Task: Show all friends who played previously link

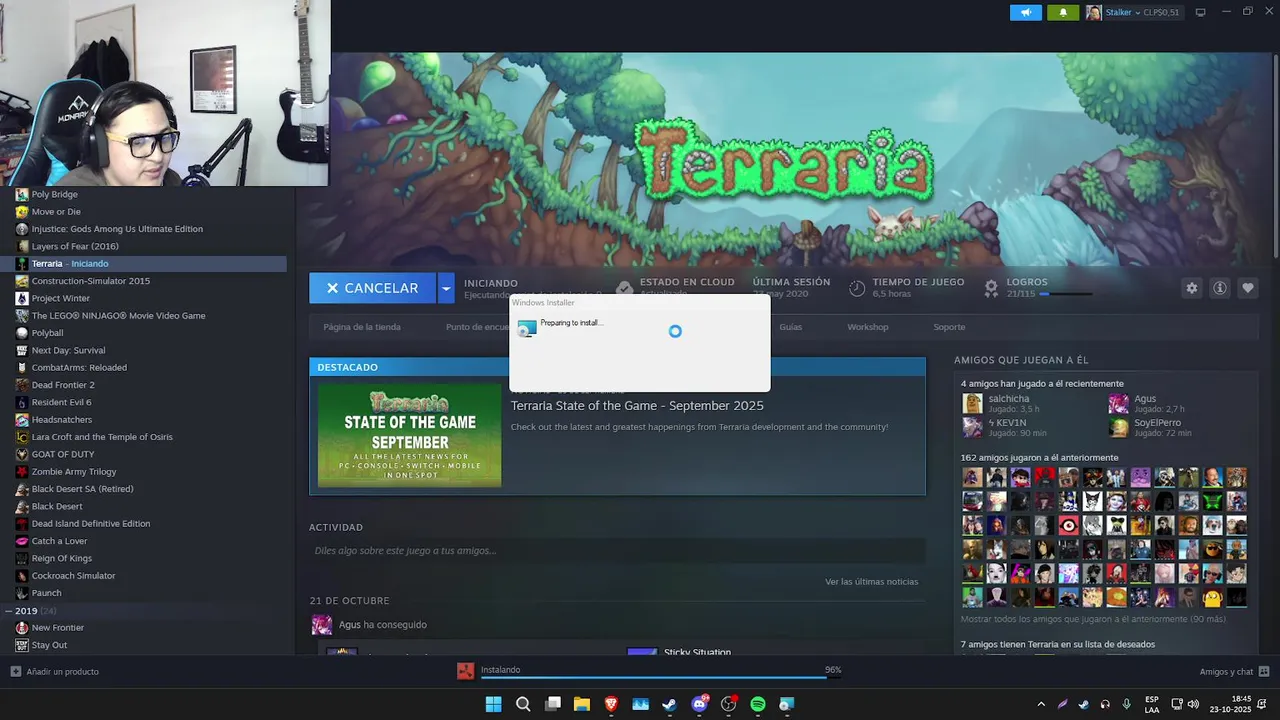Action: tap(1093, 619)
